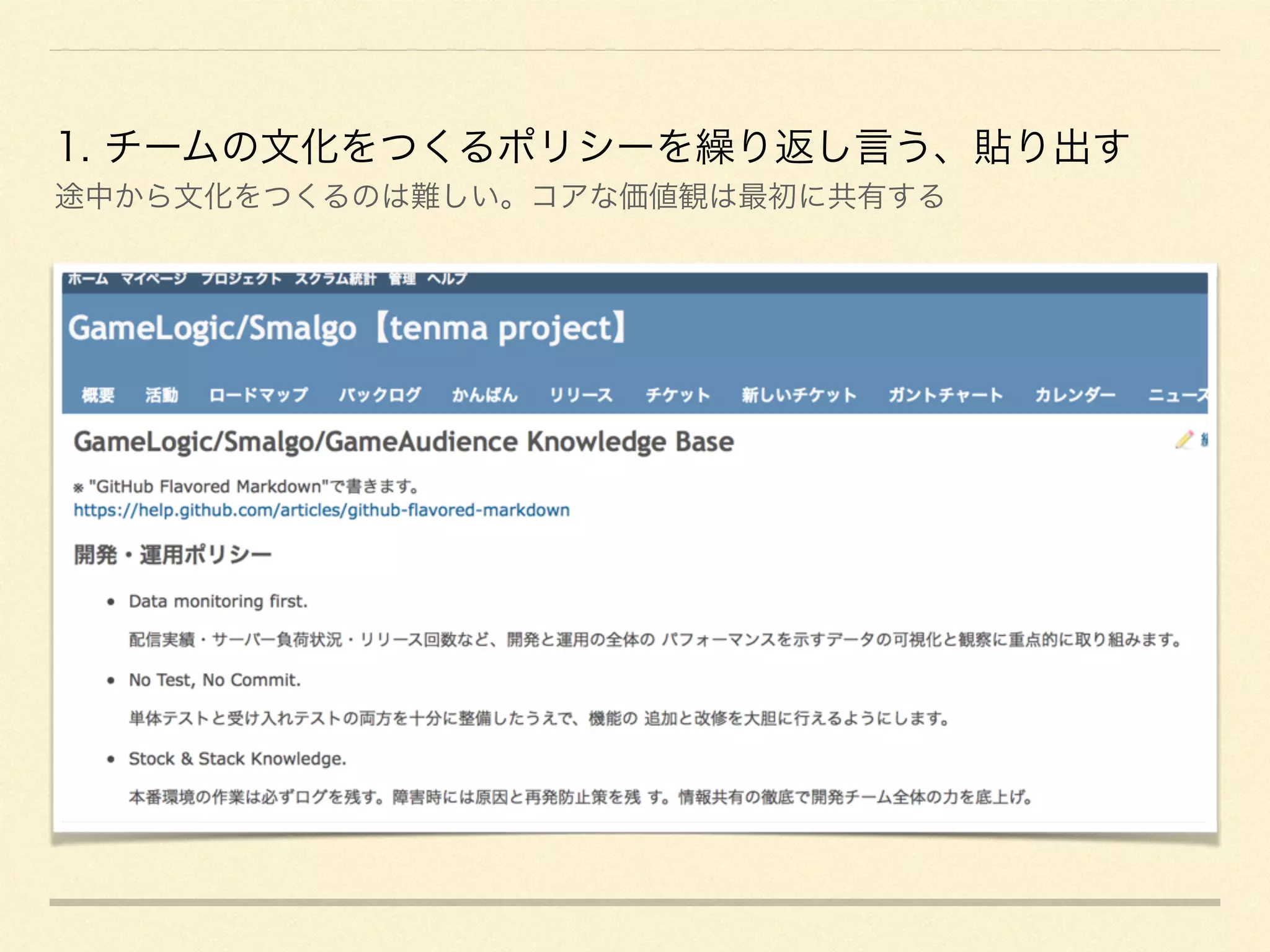Click description starting 単体テストと受け入れテスト

539,718
